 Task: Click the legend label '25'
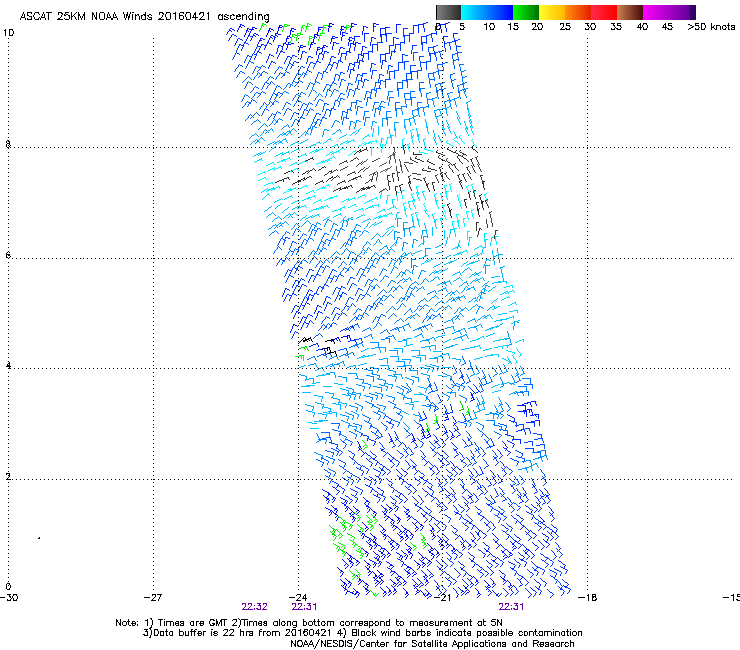565,27
